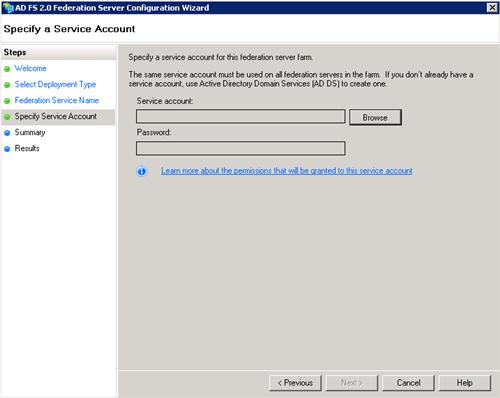Image resolution: width=500 pixels, height=398 pixels.
Task: Click the green bullet beside Specify Service Account
Action: click(x=7, y=117)
